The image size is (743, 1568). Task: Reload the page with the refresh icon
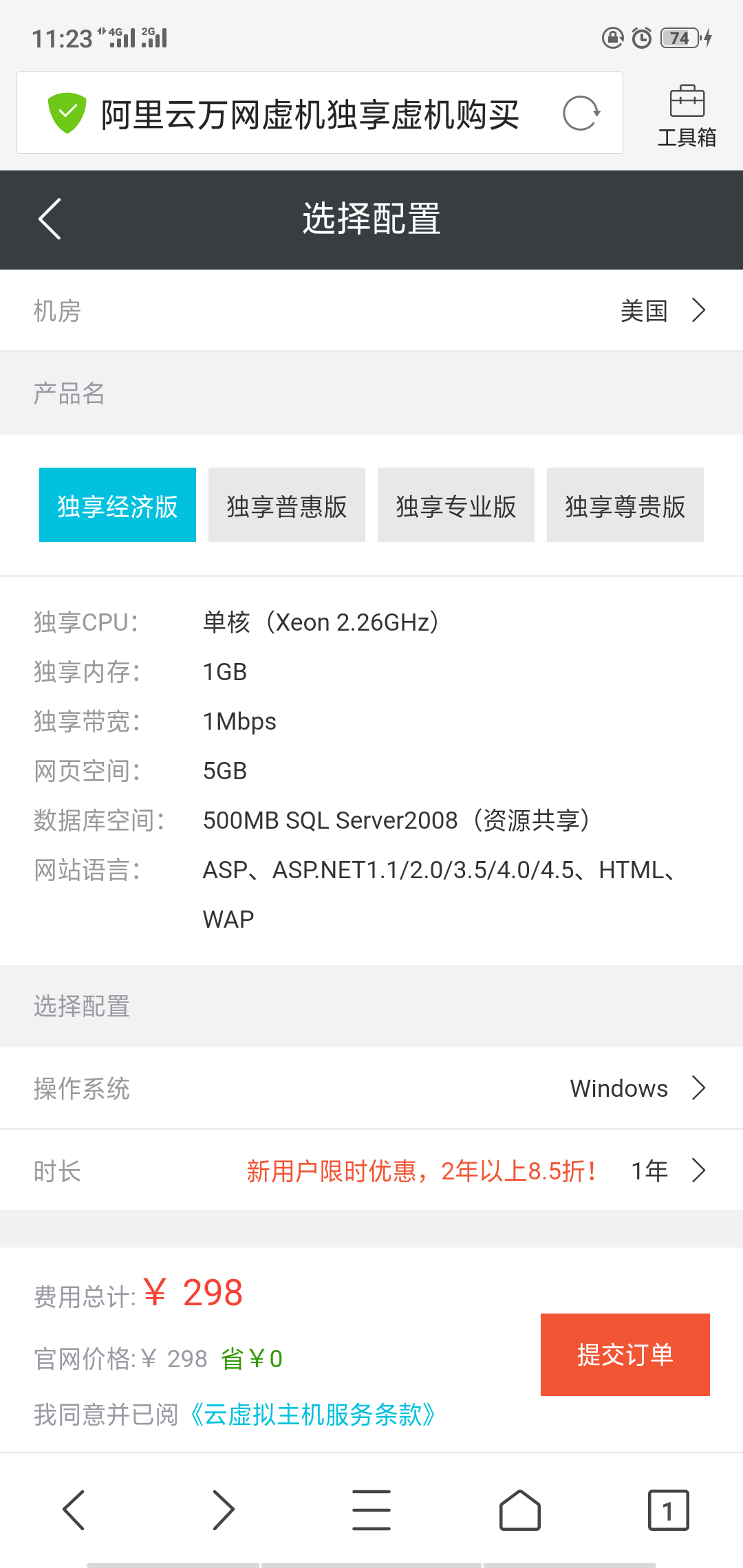coord(581,113)
